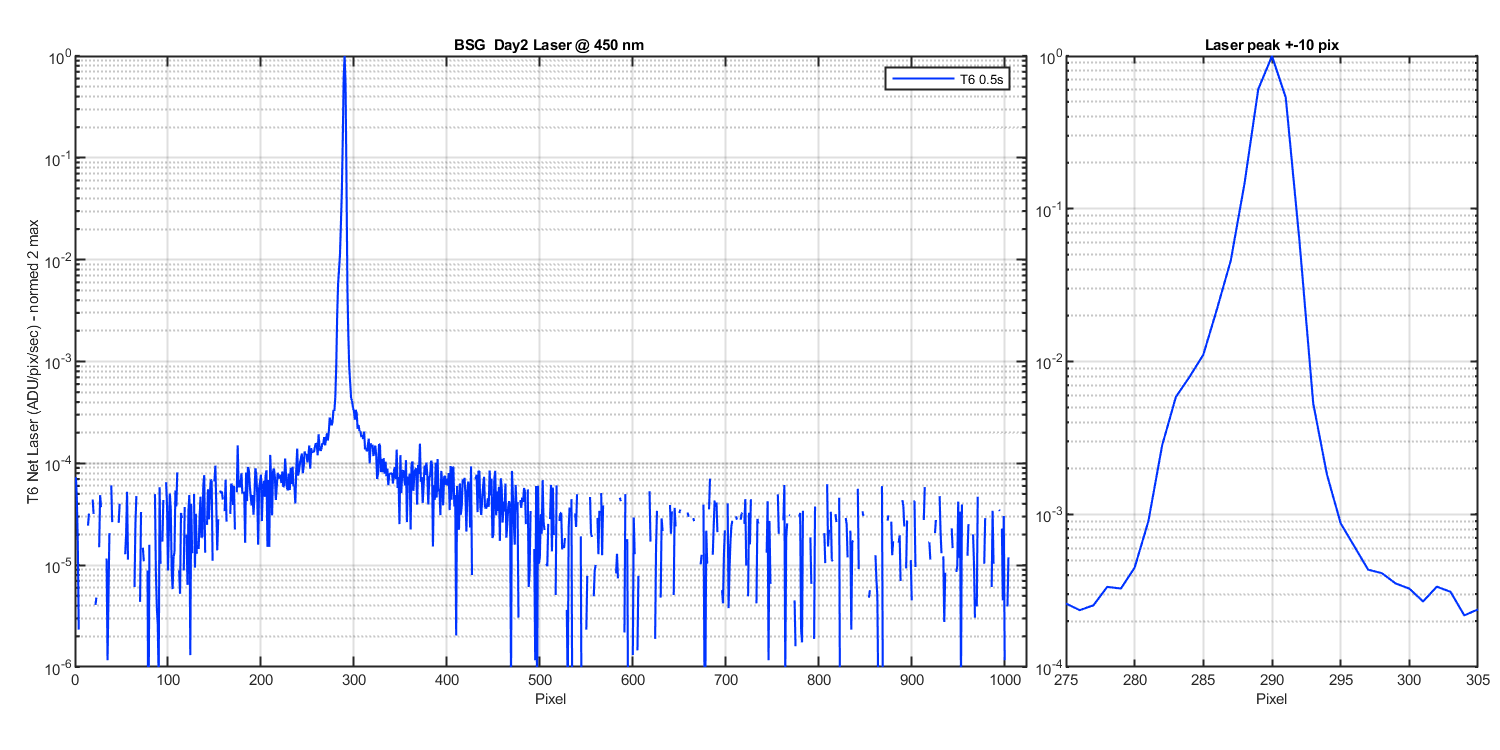This screenshot has height=750, width=1500.
Task: Click the x-axis tick label '1000'
Action: (1005, 680)
